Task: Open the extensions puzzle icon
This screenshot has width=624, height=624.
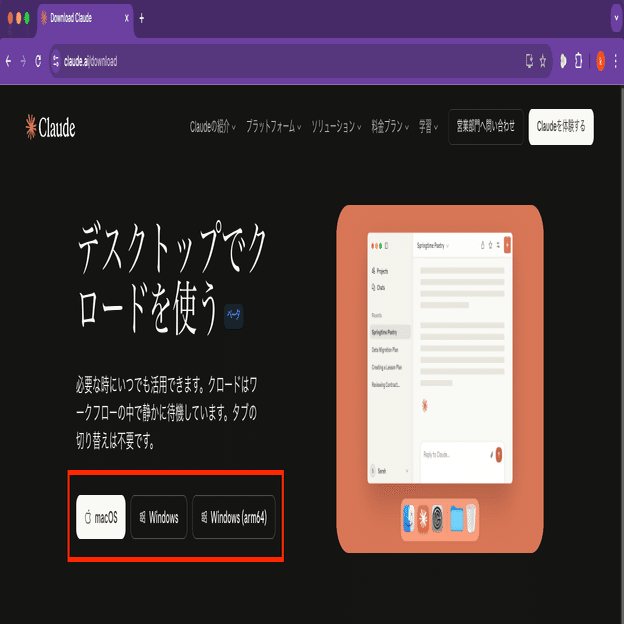Action: click(x=579, y=61)
